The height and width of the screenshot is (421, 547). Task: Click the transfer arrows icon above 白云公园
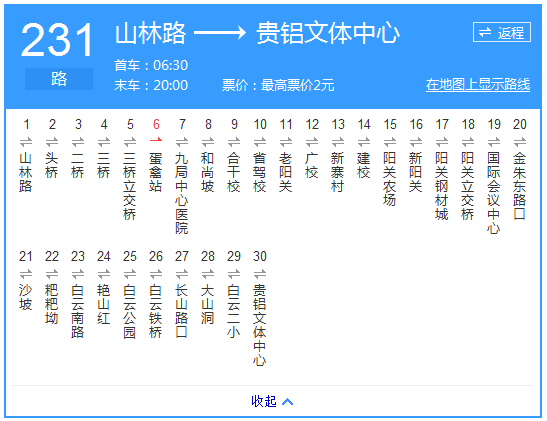130,274
